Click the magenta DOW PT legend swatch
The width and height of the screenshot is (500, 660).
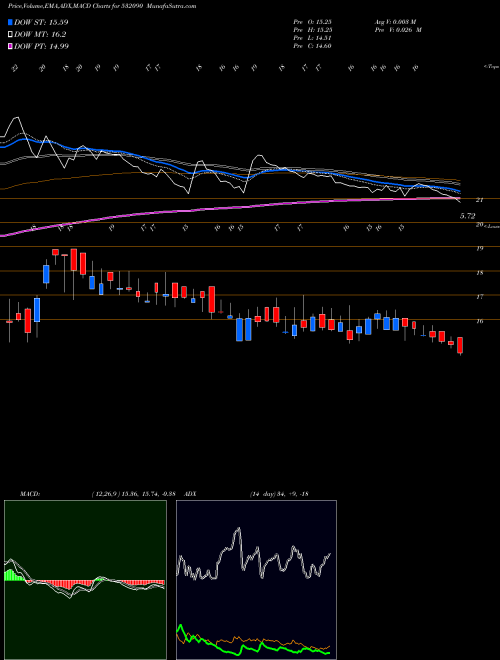coord(10,46)
